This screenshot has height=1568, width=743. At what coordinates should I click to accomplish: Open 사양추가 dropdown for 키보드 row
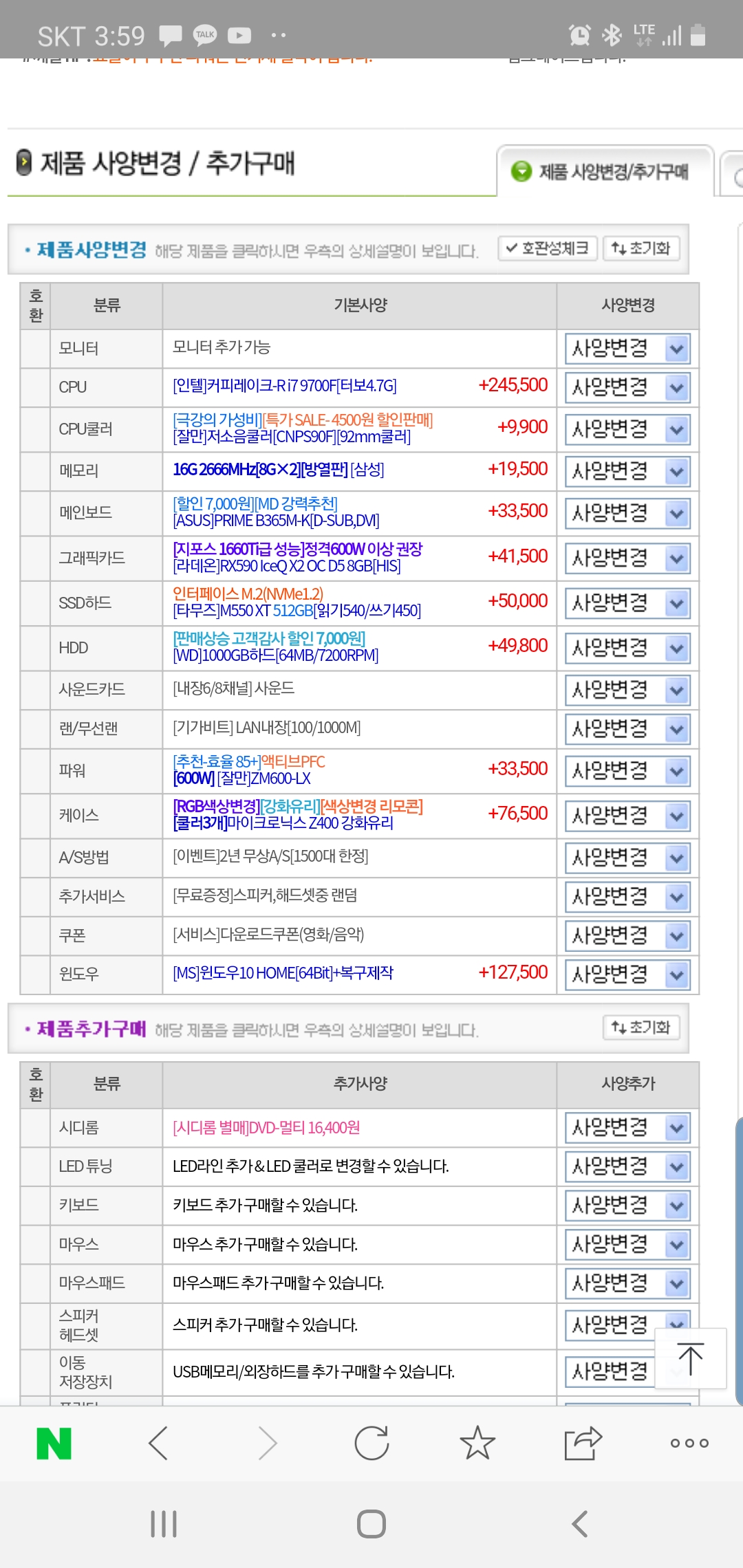tap(627, 1206)
